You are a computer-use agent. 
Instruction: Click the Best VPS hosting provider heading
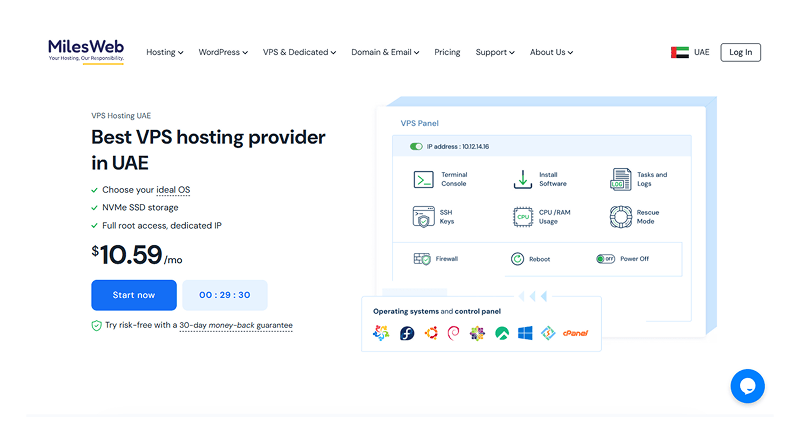tap(208, 150)
